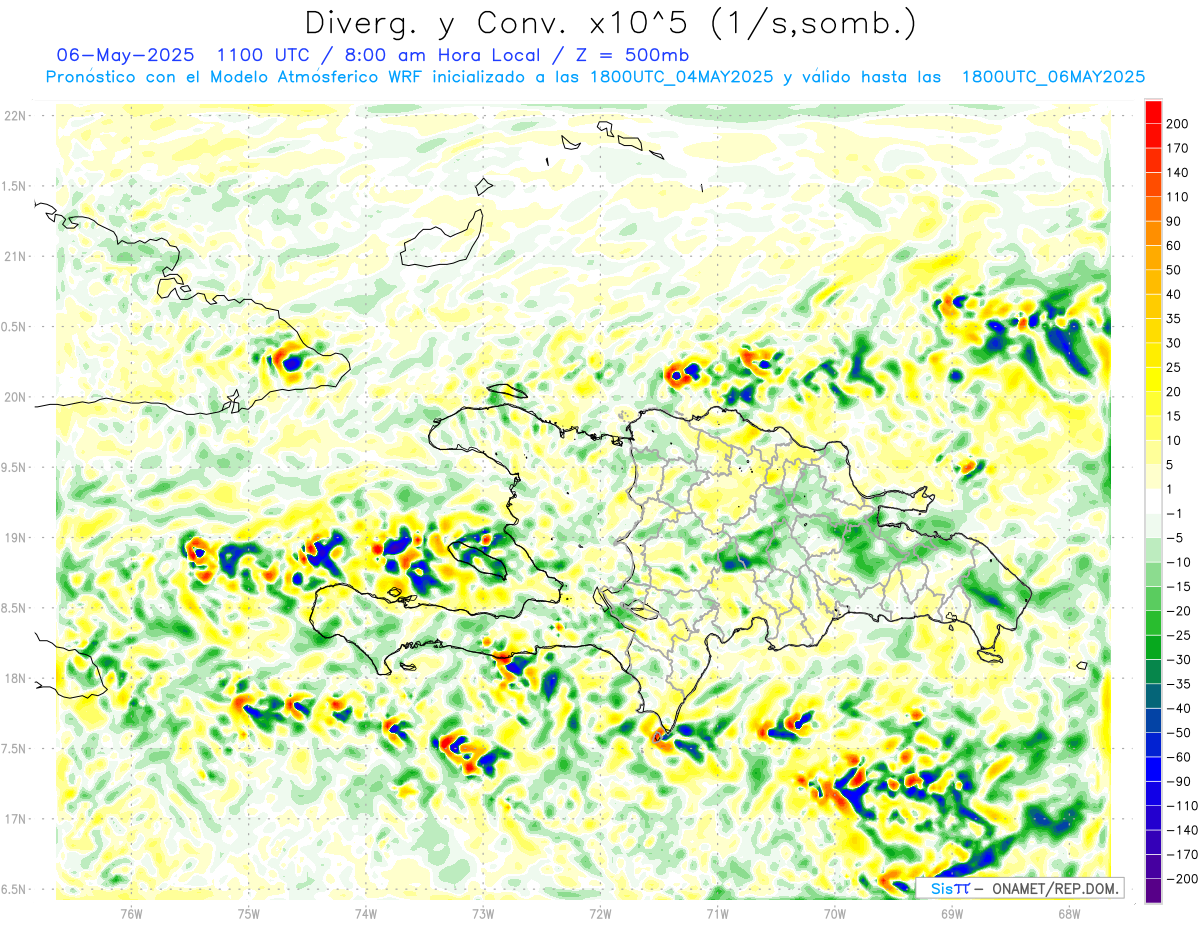Image resolution: width=1200 pixels, height=927 pixels.
Task: Click the '75W' longitude label
Action: coord(249,914)
